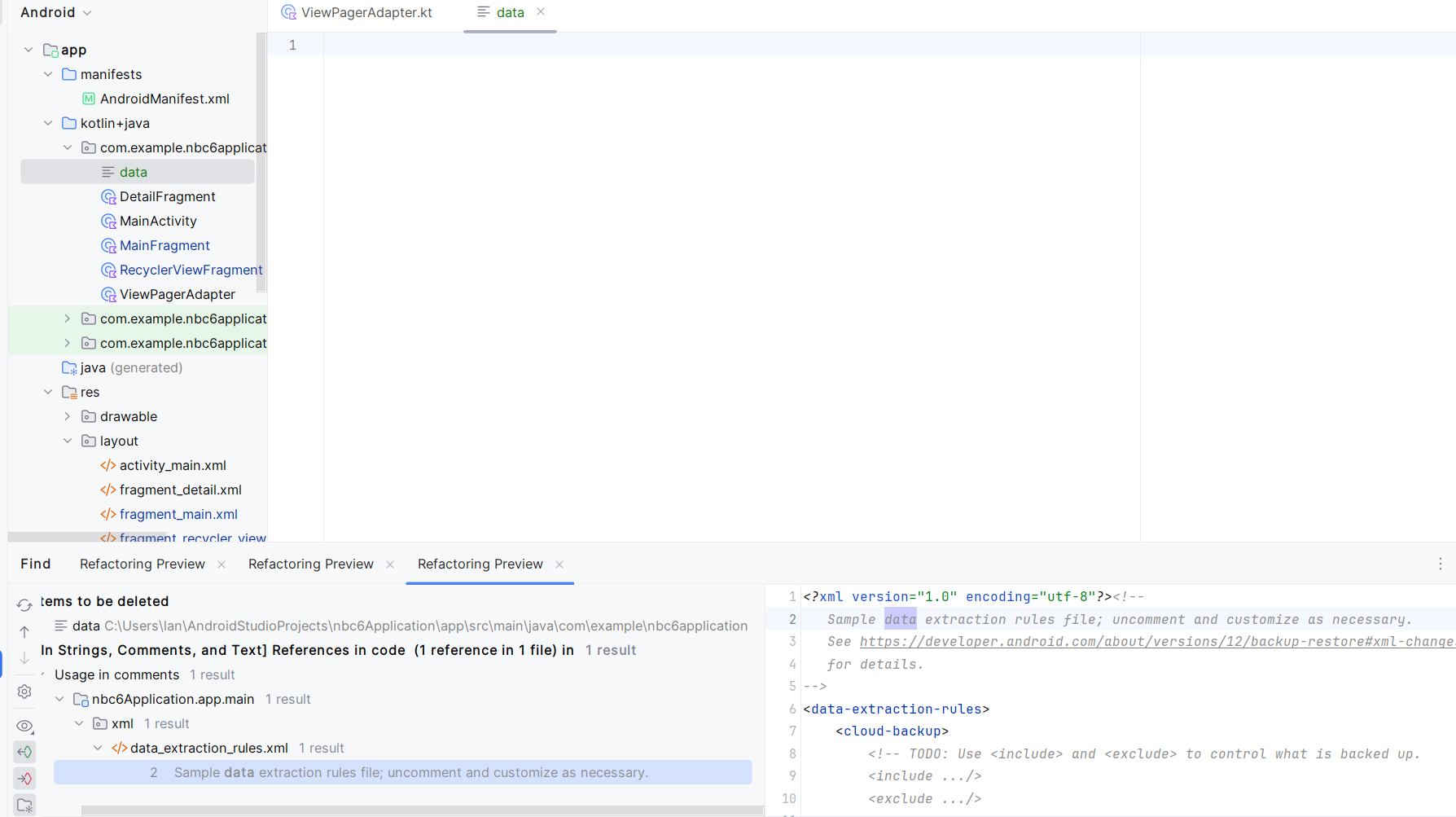The width and height of the screenshot is (1456, 817).
Task: Collapse data_extraction_rules.xml usage node
Action: coord(98,749)
